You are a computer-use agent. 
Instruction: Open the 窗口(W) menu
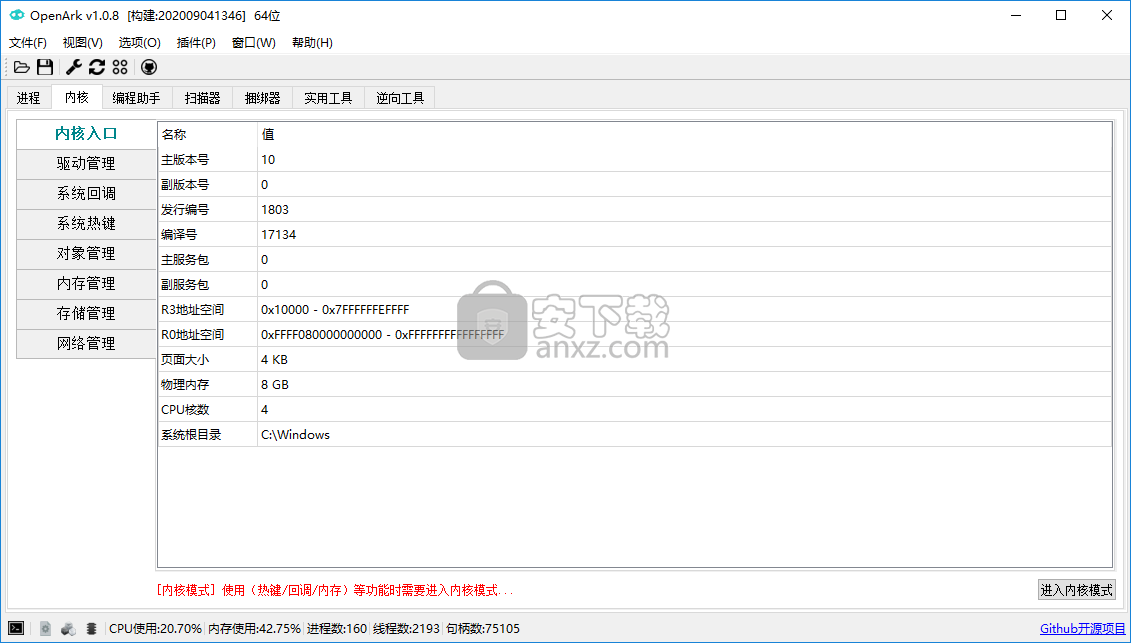253,43
